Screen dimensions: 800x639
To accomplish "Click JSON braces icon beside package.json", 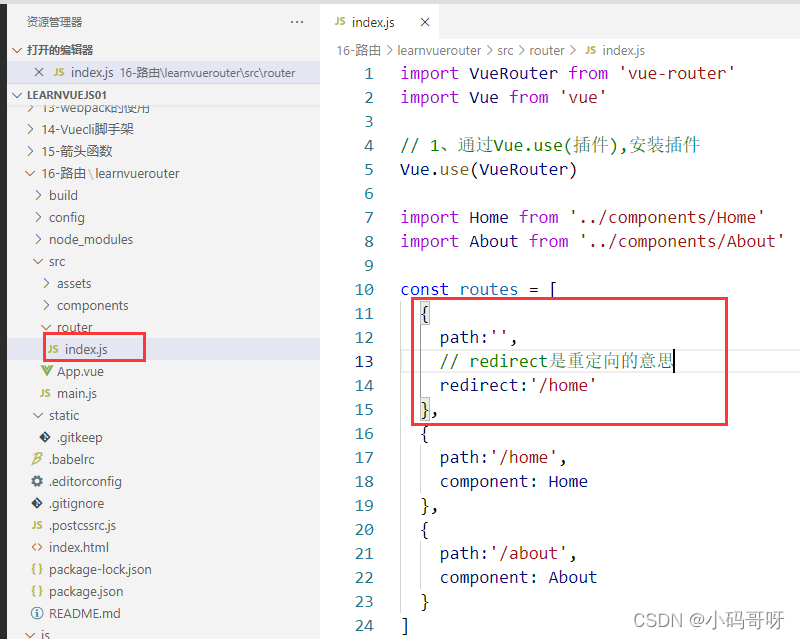I will coord(37,591).
